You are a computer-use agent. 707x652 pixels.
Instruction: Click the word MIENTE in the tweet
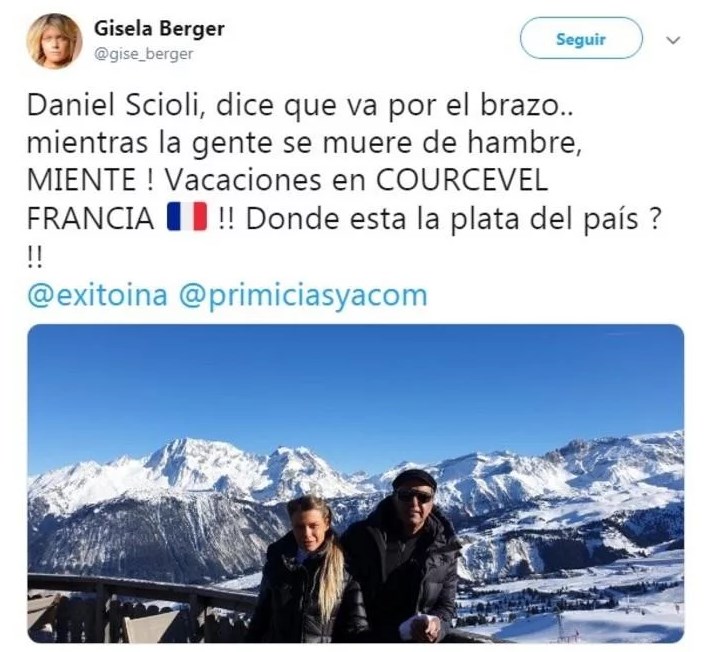click(82, 179)
